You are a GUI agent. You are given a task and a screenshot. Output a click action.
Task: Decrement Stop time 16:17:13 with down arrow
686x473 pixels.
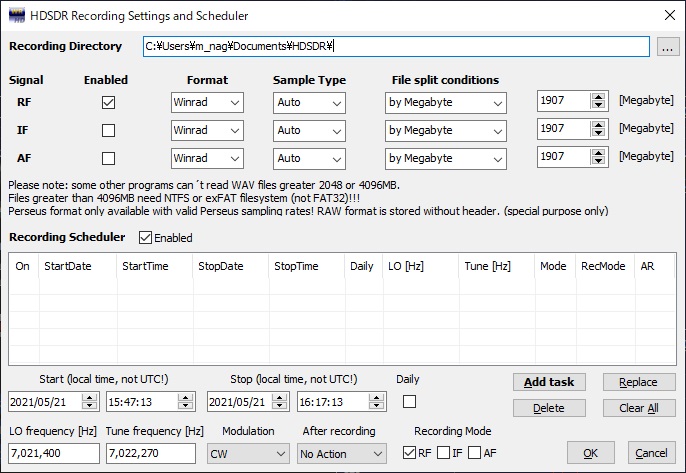tap(376, 406)
